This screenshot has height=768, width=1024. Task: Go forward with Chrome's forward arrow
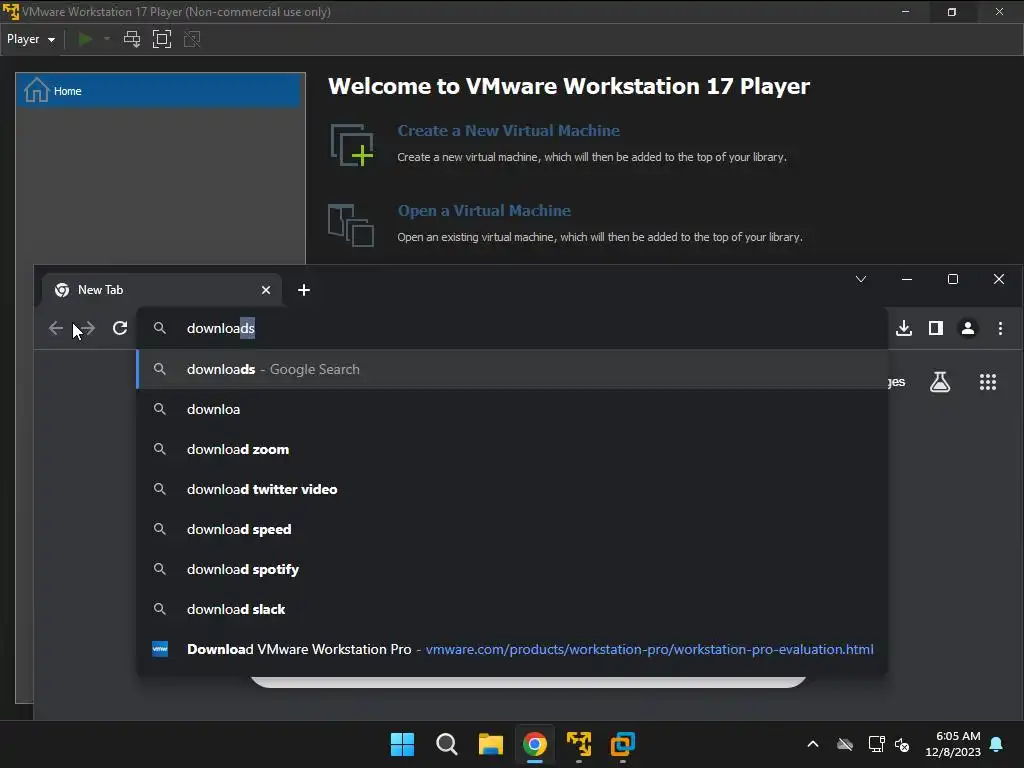[x=88, y=328]
